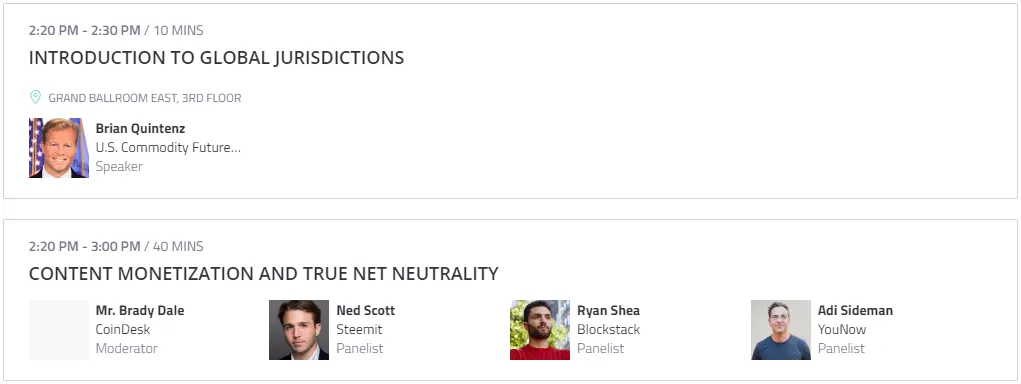
Task: Select the Mr. Brady Dale moderator name
Action: tap(140, 310)
